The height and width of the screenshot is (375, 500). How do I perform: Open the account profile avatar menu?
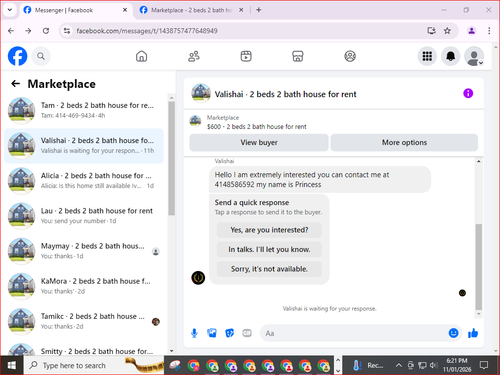click(474, 56)
